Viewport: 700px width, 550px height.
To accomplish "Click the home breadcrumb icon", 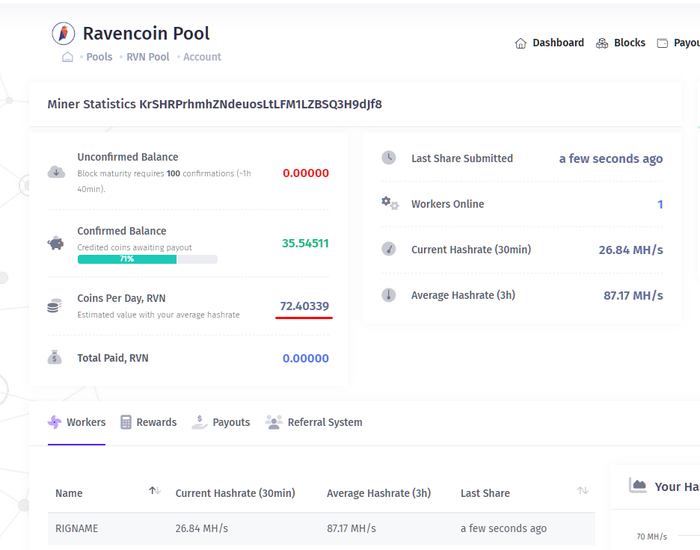I will click(x=67, y=57).
